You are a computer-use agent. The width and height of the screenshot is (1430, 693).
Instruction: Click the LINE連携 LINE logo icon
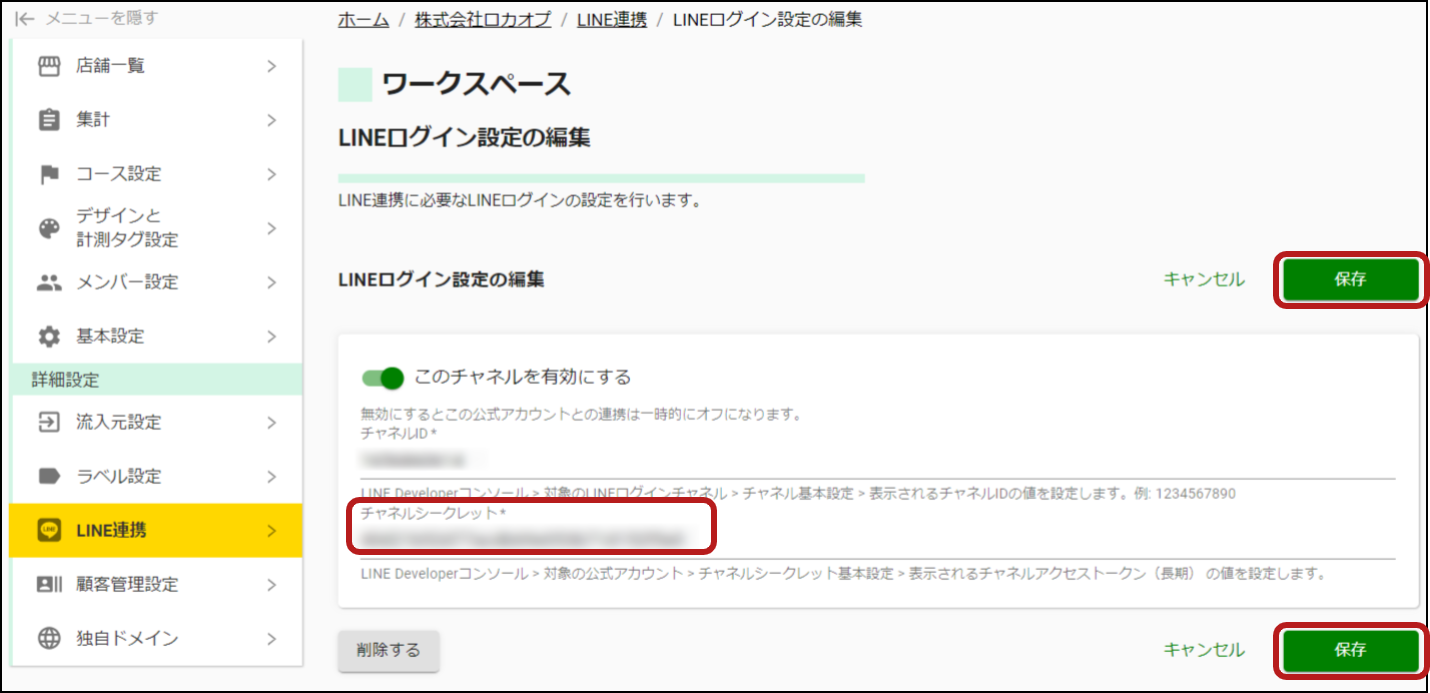[x=49, y=530]
